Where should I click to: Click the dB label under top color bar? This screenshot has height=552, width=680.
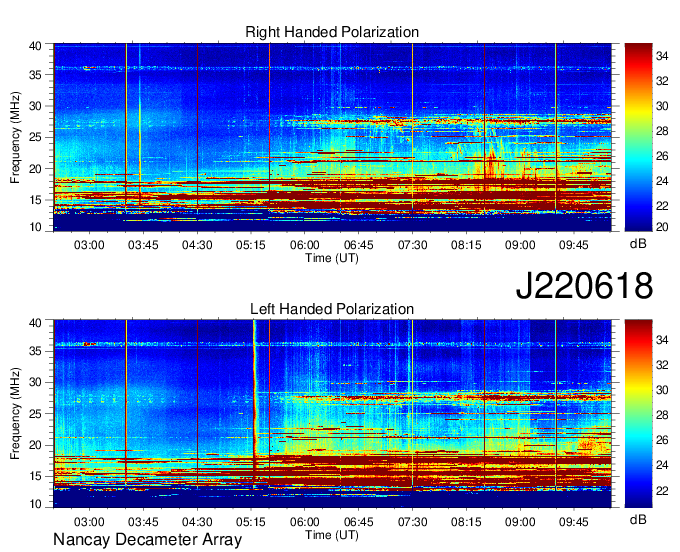[x=638, y=244]
